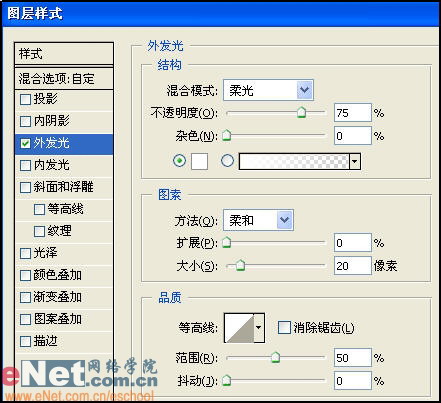441x403 pixels.
Task: Enable the 渐变叠加 checkbox
Action: [x=25, y=297]
